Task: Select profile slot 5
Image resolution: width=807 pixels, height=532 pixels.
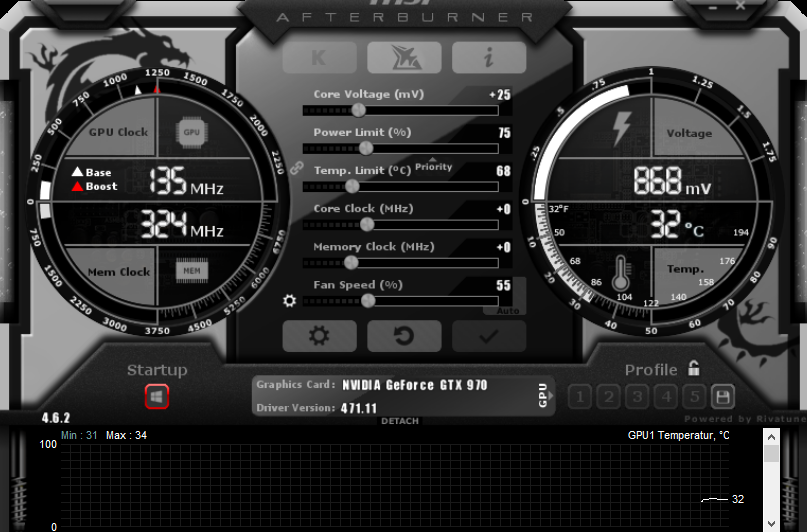Action: click(695, 397)
